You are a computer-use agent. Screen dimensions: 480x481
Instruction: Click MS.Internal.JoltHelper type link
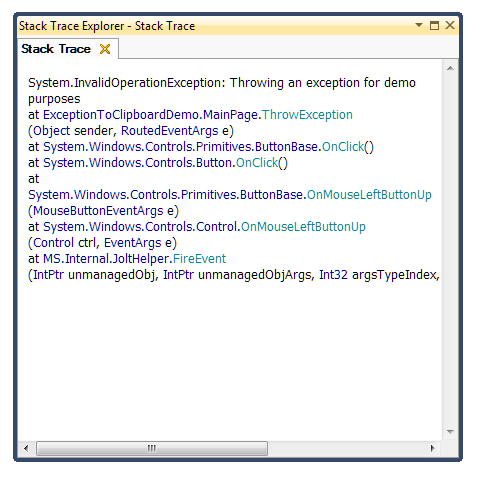tap(106, 259)
